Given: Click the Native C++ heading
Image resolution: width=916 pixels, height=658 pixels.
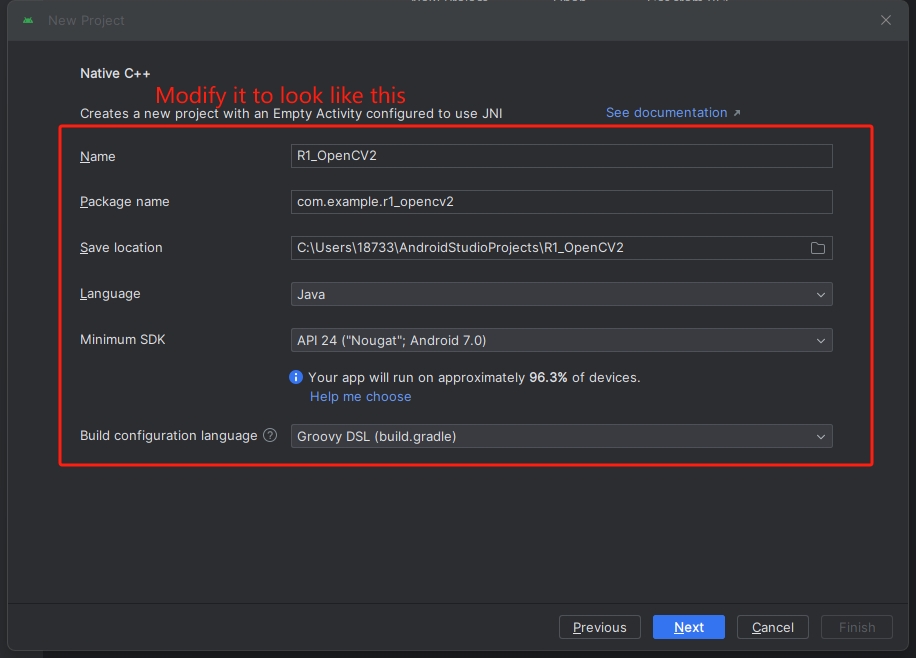Looking at the screenshot, I should coord(115,74).
